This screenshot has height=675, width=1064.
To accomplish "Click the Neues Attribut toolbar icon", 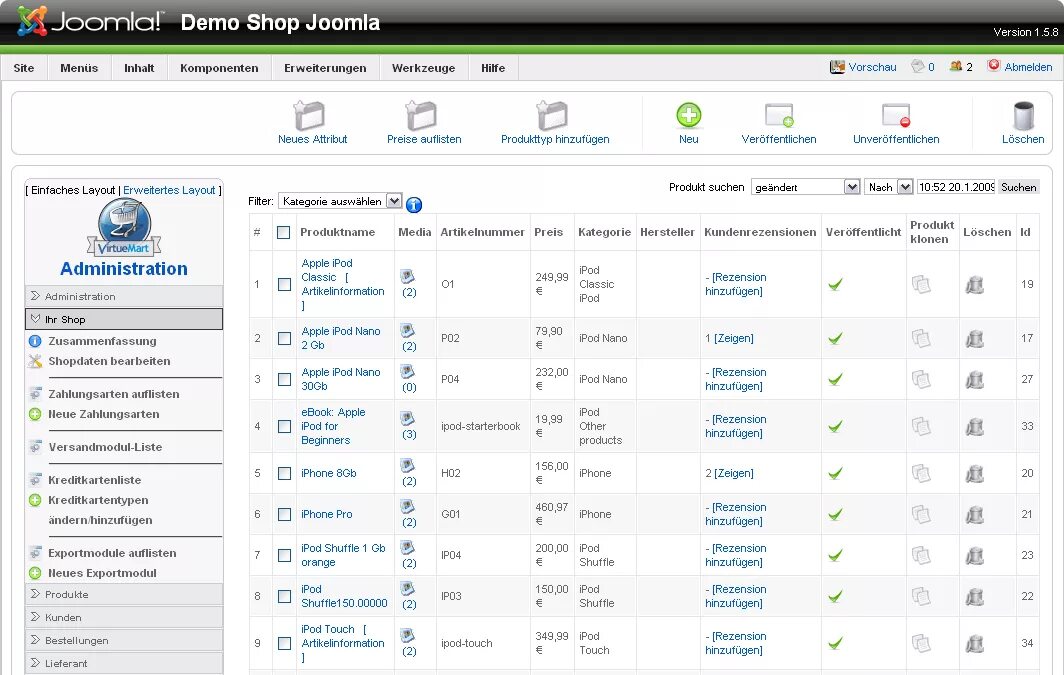I will 311,116.
